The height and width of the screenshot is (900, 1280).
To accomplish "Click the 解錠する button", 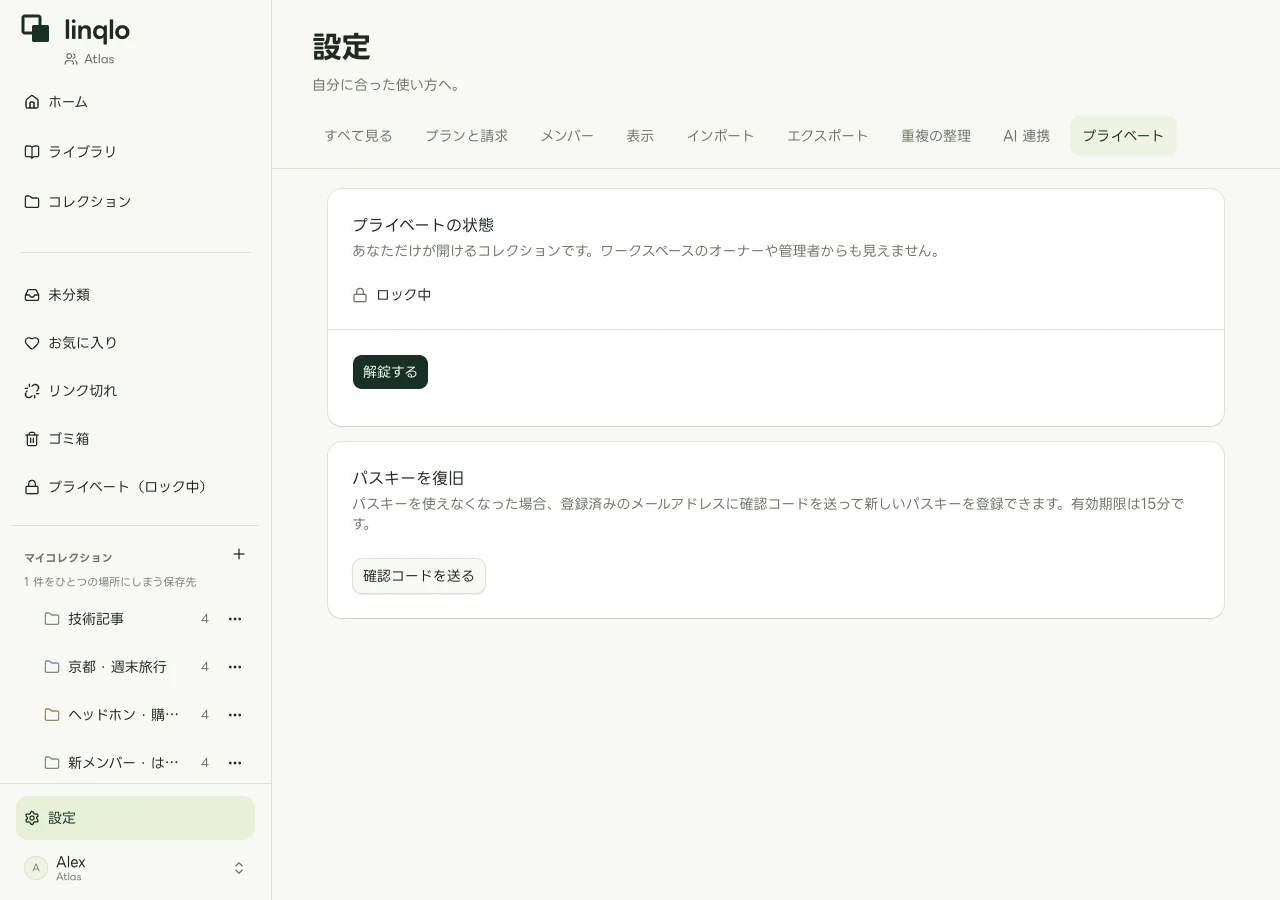I will [390, 372].
